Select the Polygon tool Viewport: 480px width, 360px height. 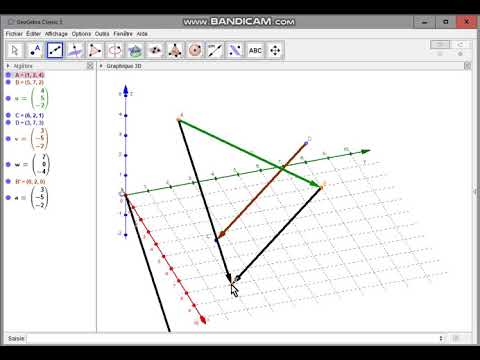(95, 51)
